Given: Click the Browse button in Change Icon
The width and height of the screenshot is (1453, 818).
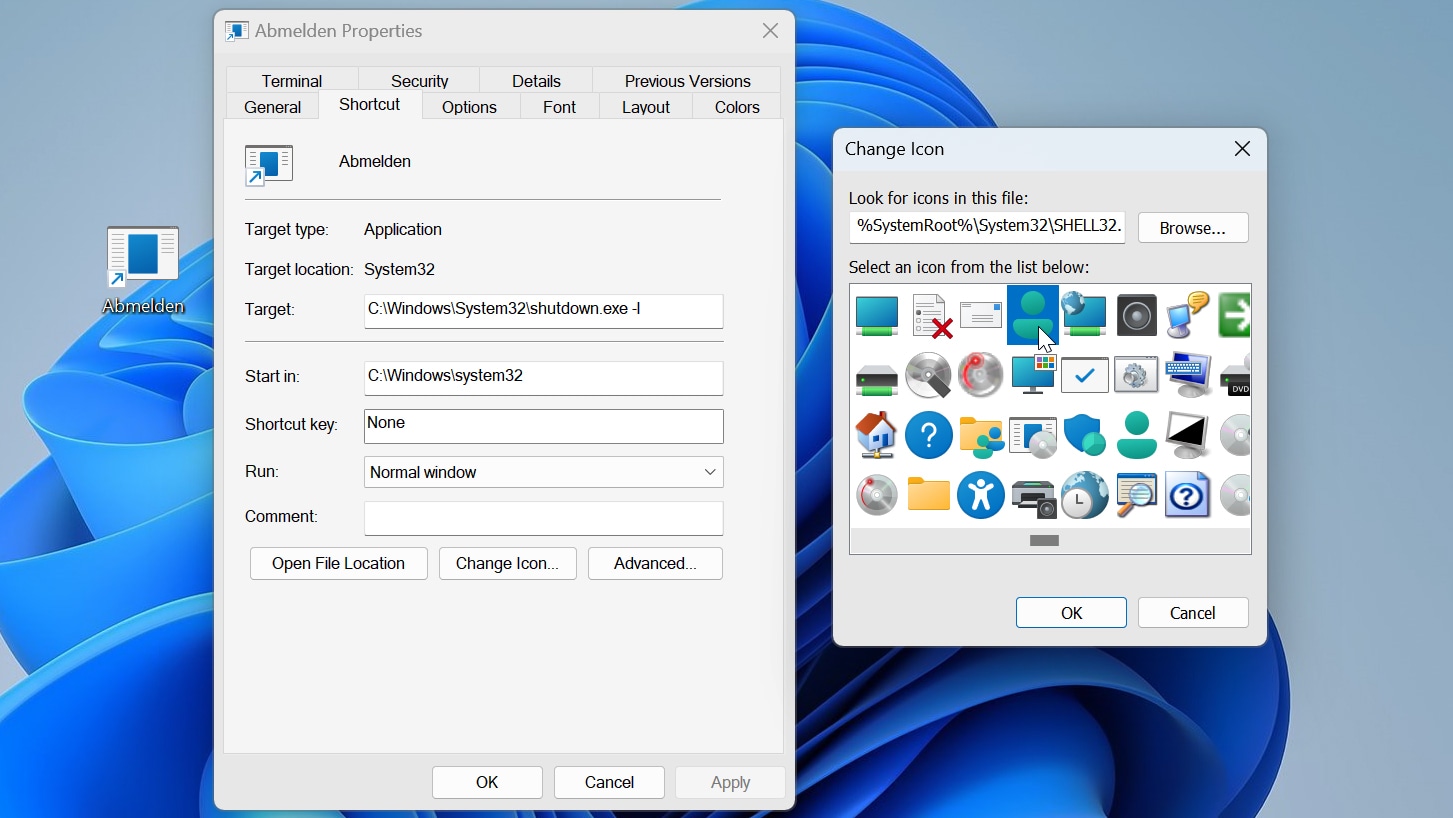Looking at the screenshot, I should coord(1192,227).
